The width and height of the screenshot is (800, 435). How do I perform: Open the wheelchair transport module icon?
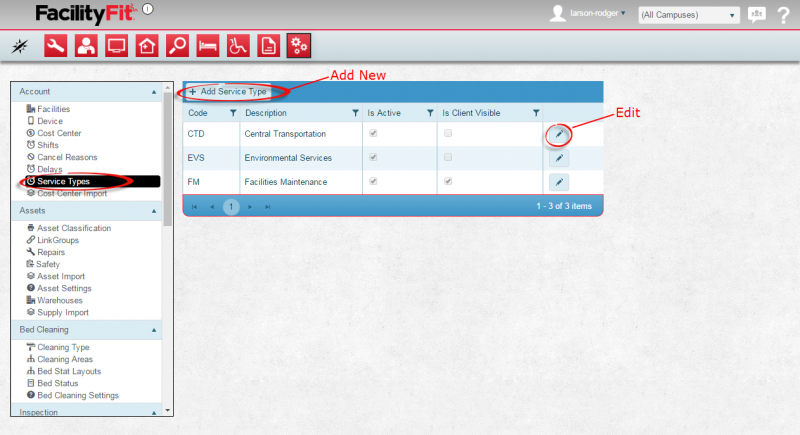[x=238, y=46]
